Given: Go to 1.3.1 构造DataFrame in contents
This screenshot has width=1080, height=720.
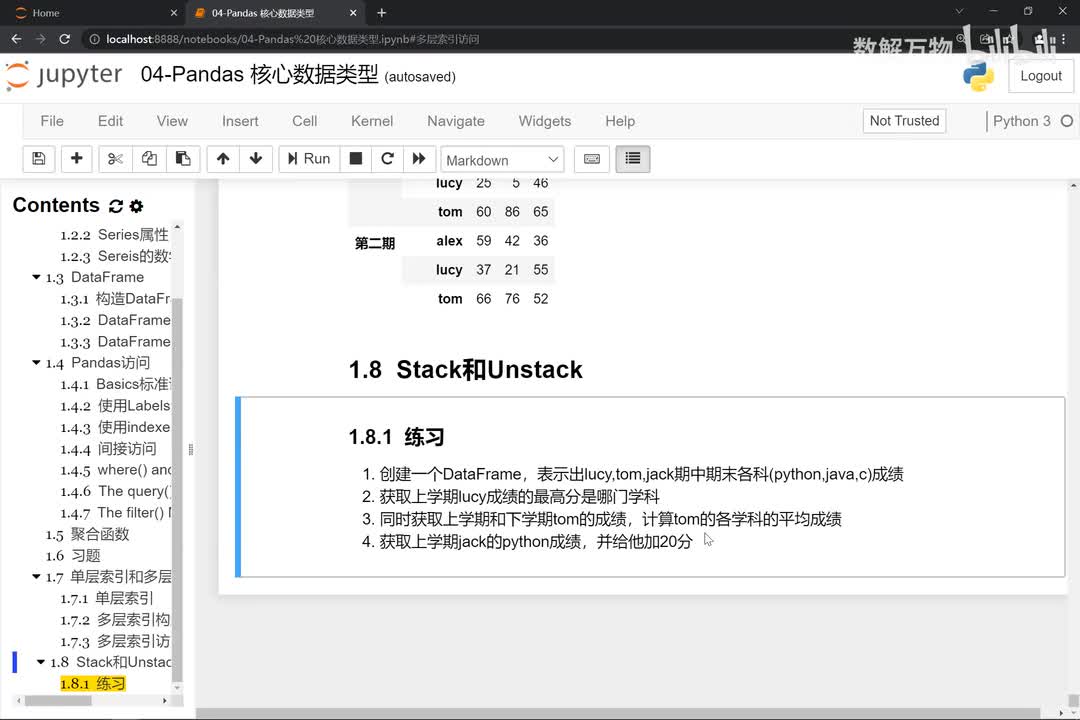Looking at the screenshot, I should [x=115, y=299].
